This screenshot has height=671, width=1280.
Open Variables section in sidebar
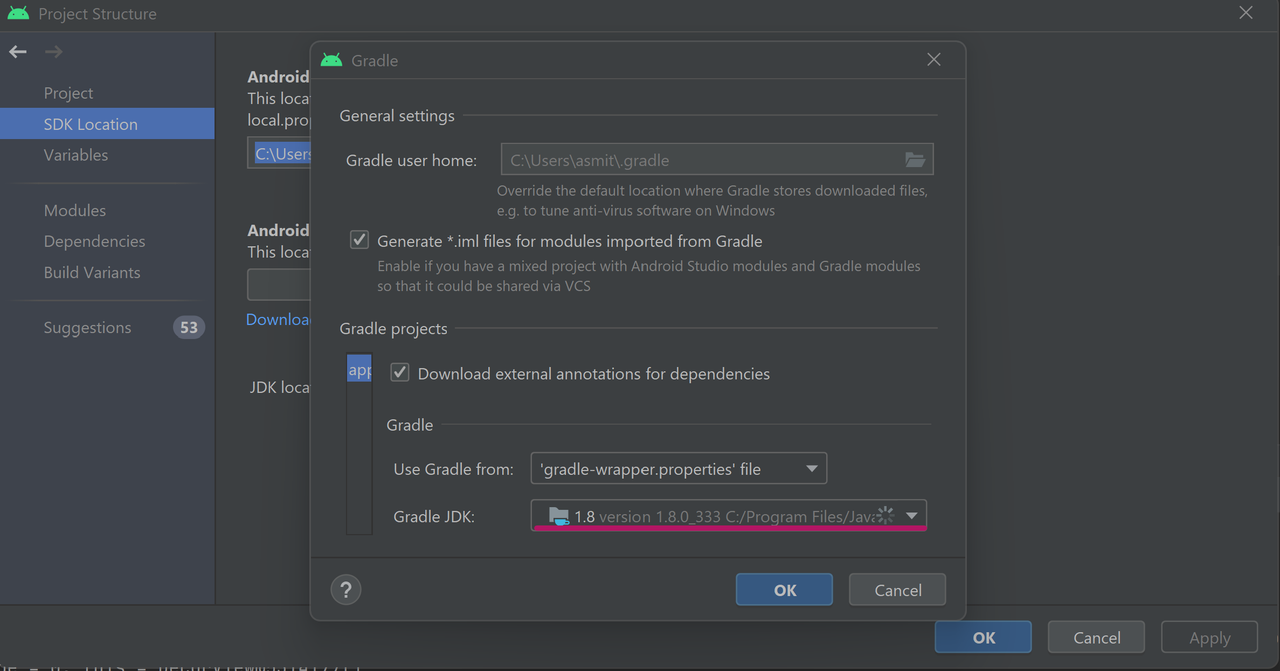[x=75, y=155]
